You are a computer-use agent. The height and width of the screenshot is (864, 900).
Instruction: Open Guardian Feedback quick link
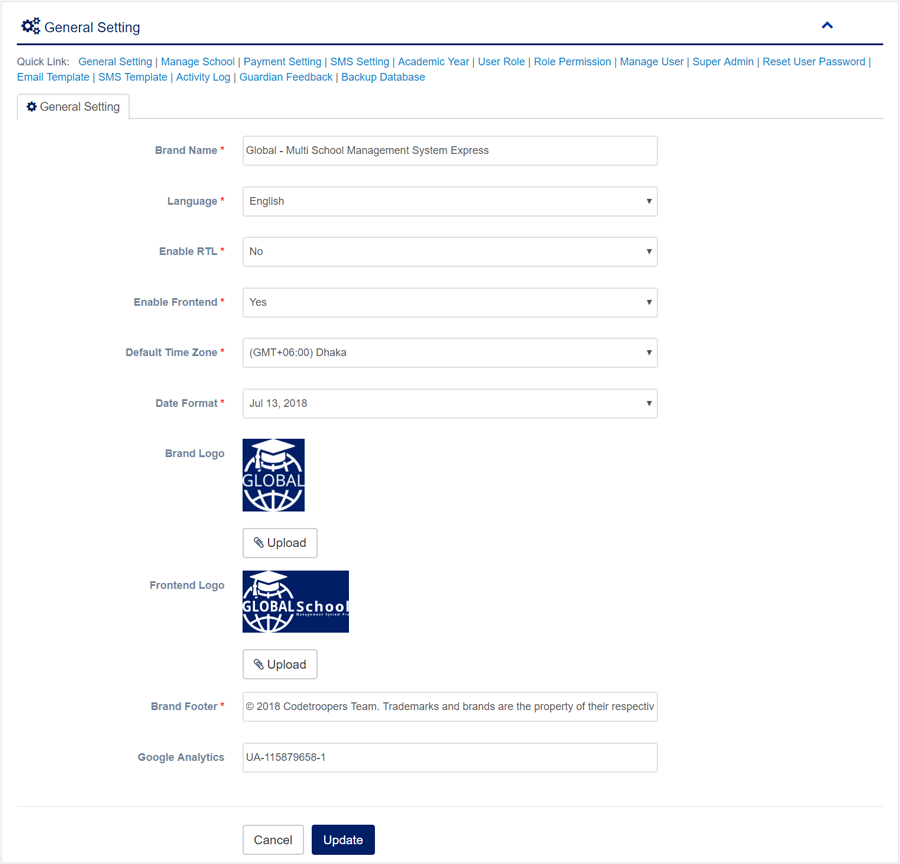click(286, 77)
